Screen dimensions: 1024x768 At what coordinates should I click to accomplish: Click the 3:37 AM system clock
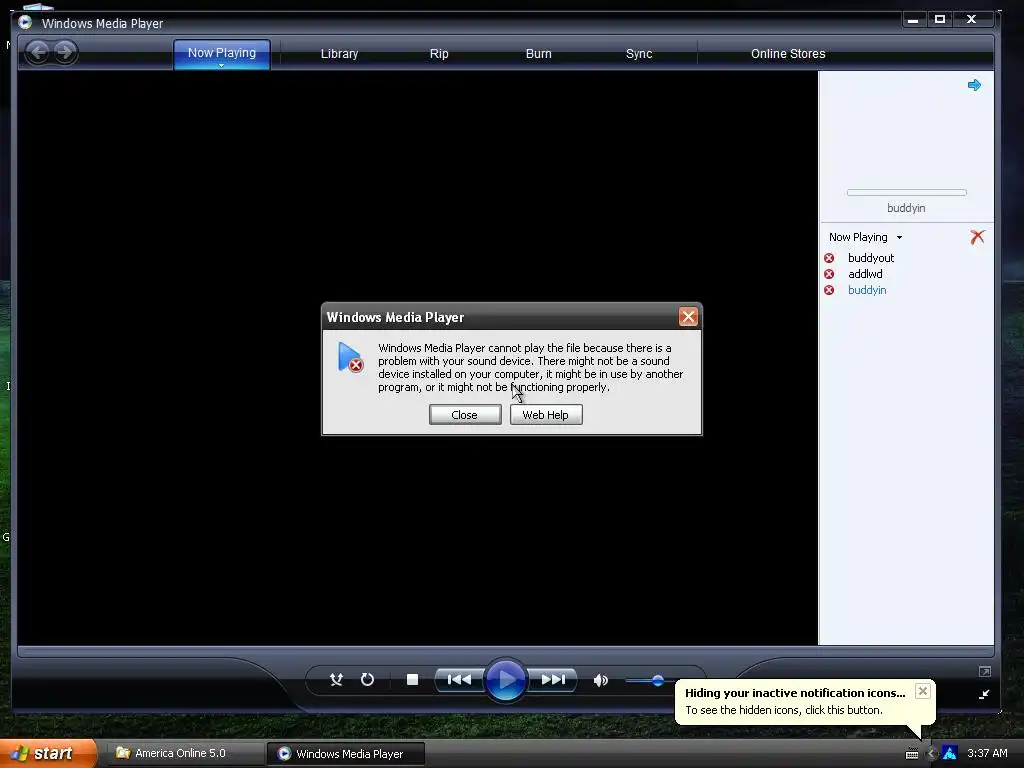987,753
